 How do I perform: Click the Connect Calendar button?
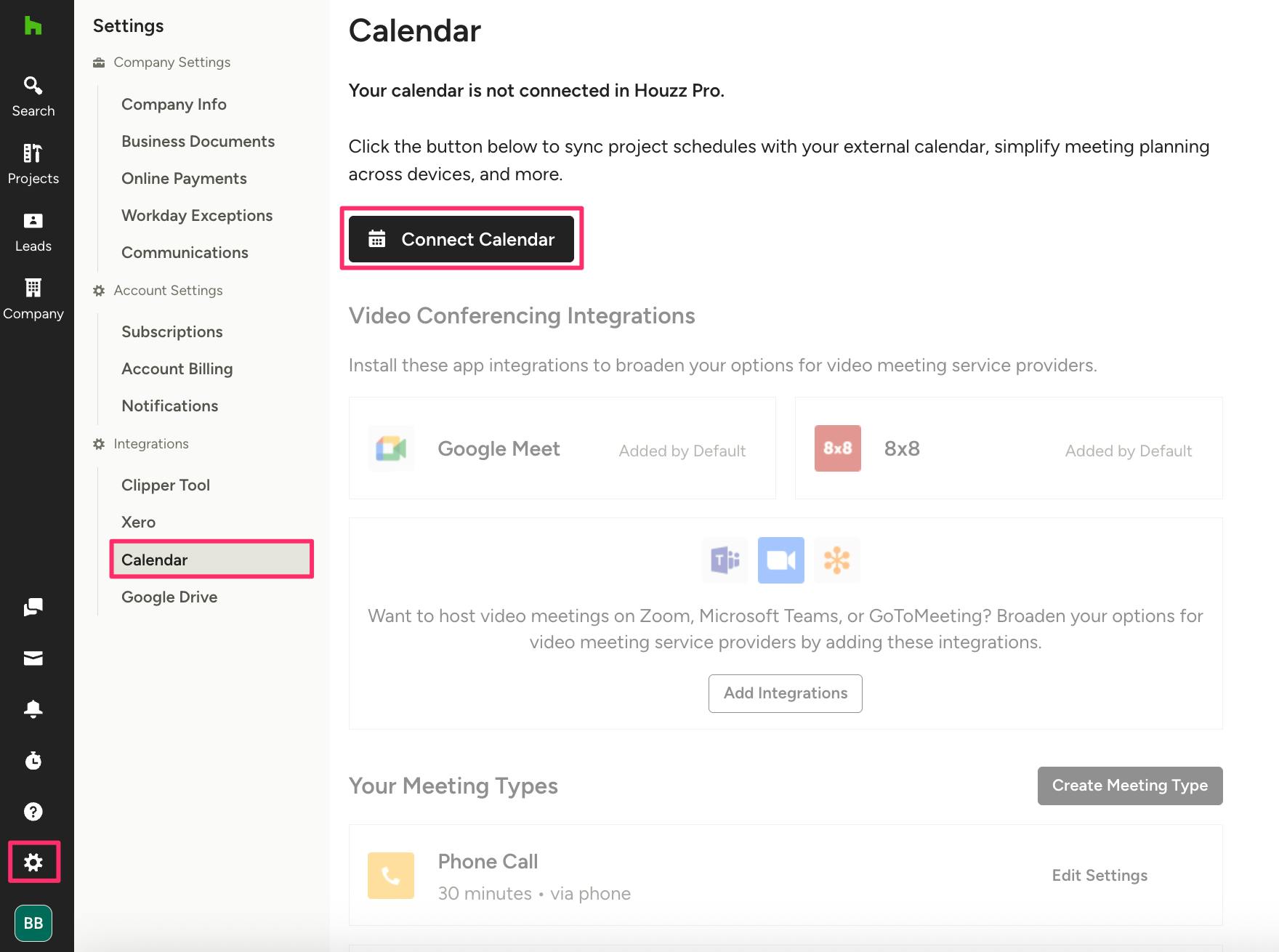(x=461, y=239)
